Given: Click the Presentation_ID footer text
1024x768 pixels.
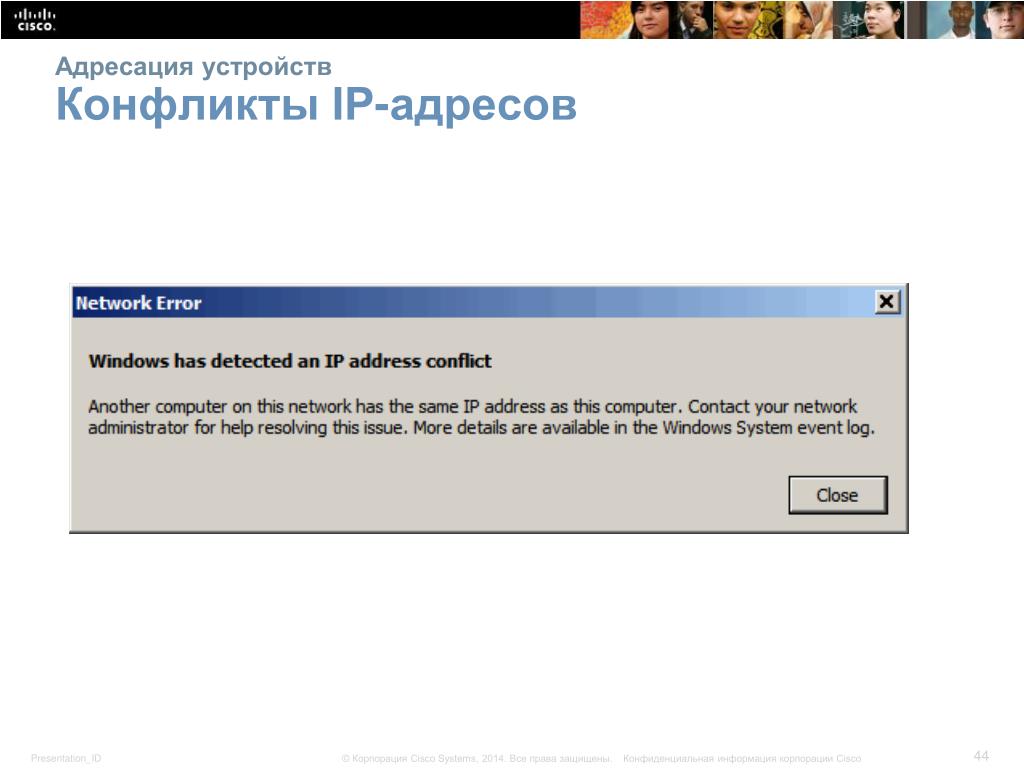Looking at the screenshot, I should [x=66, y=758].
